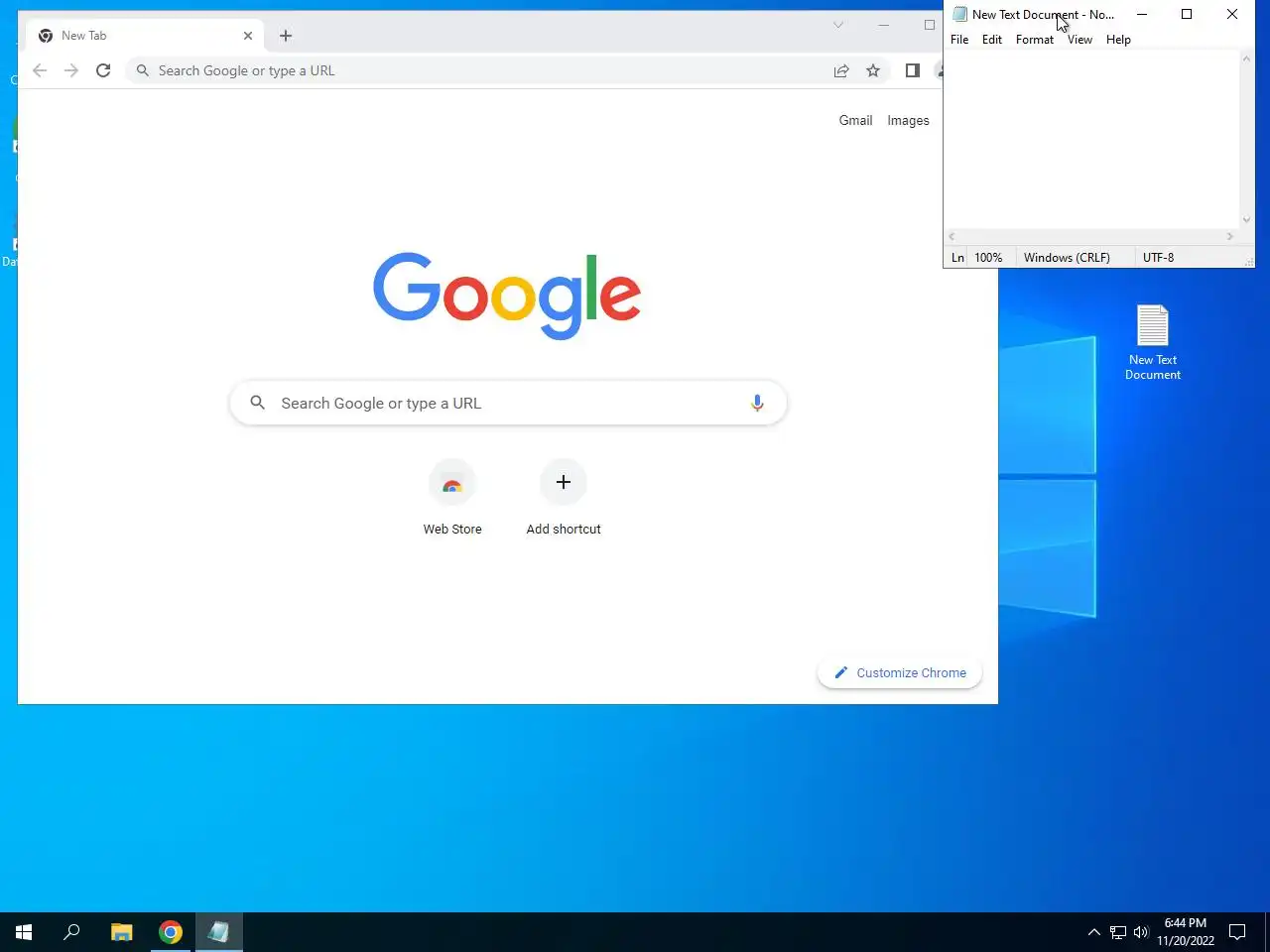Screen dimensions: 1270x952
Task: Open Chrome's side panel icon
Action: (913, 70)
